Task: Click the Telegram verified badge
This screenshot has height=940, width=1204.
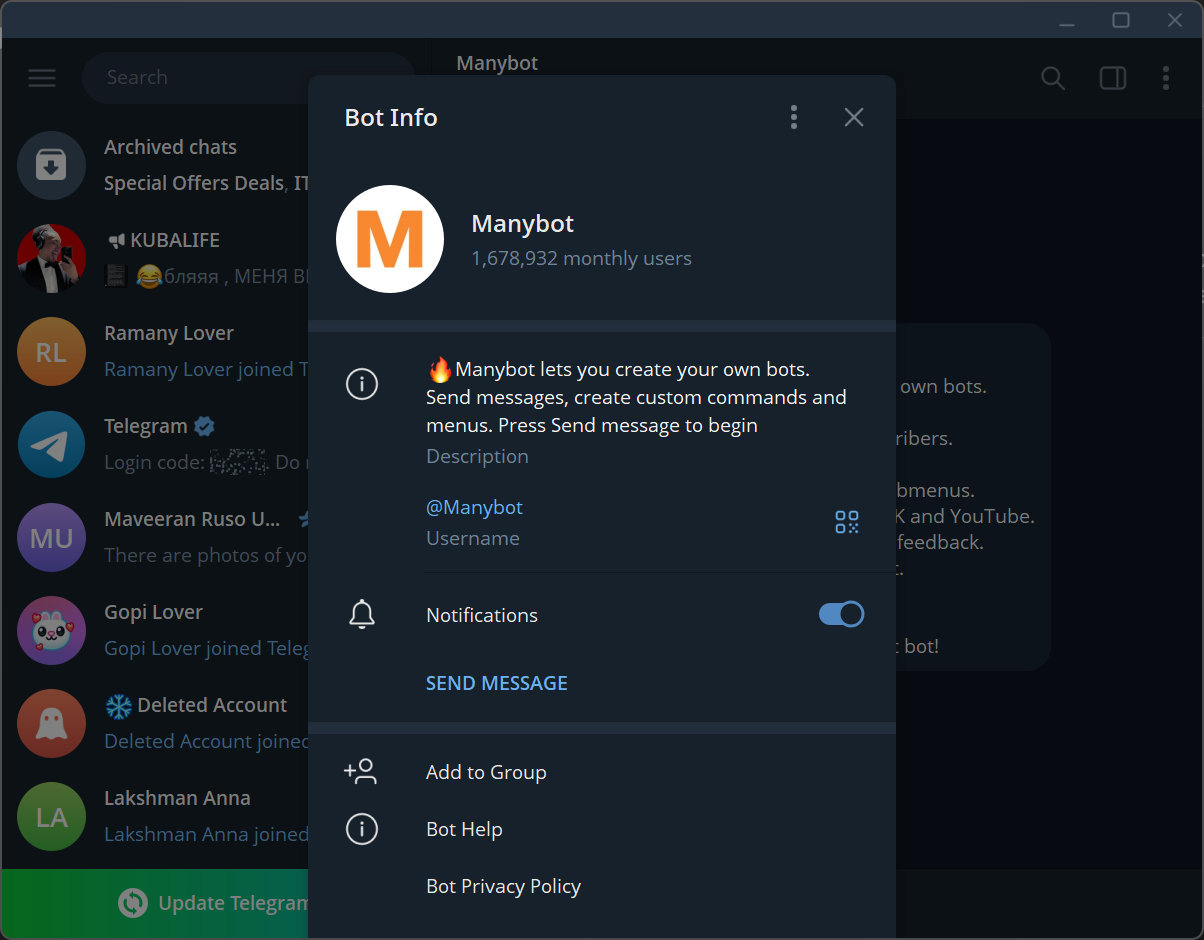Action: pyautogui.click(x=204, y=426)
